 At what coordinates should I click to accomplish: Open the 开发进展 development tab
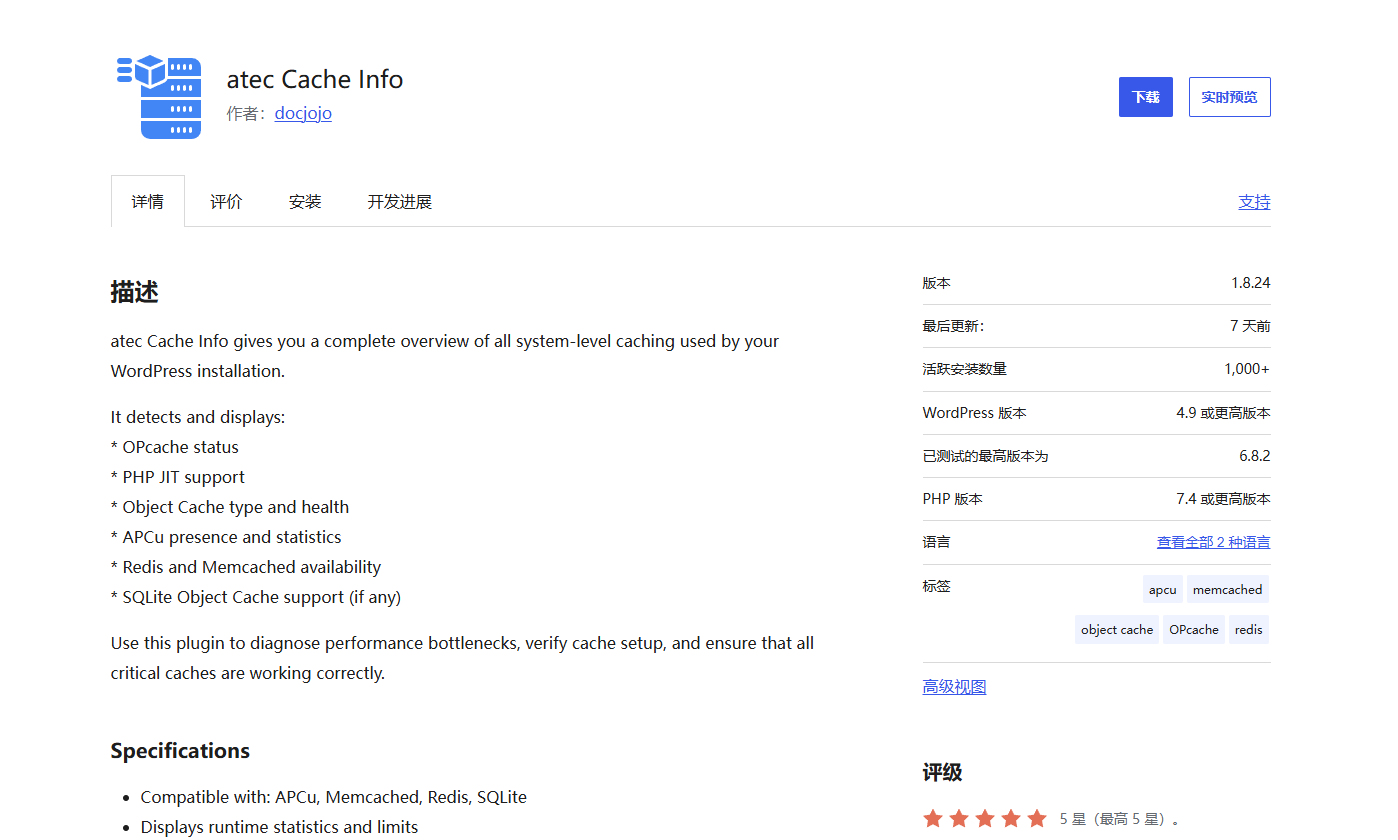point(400,201)
